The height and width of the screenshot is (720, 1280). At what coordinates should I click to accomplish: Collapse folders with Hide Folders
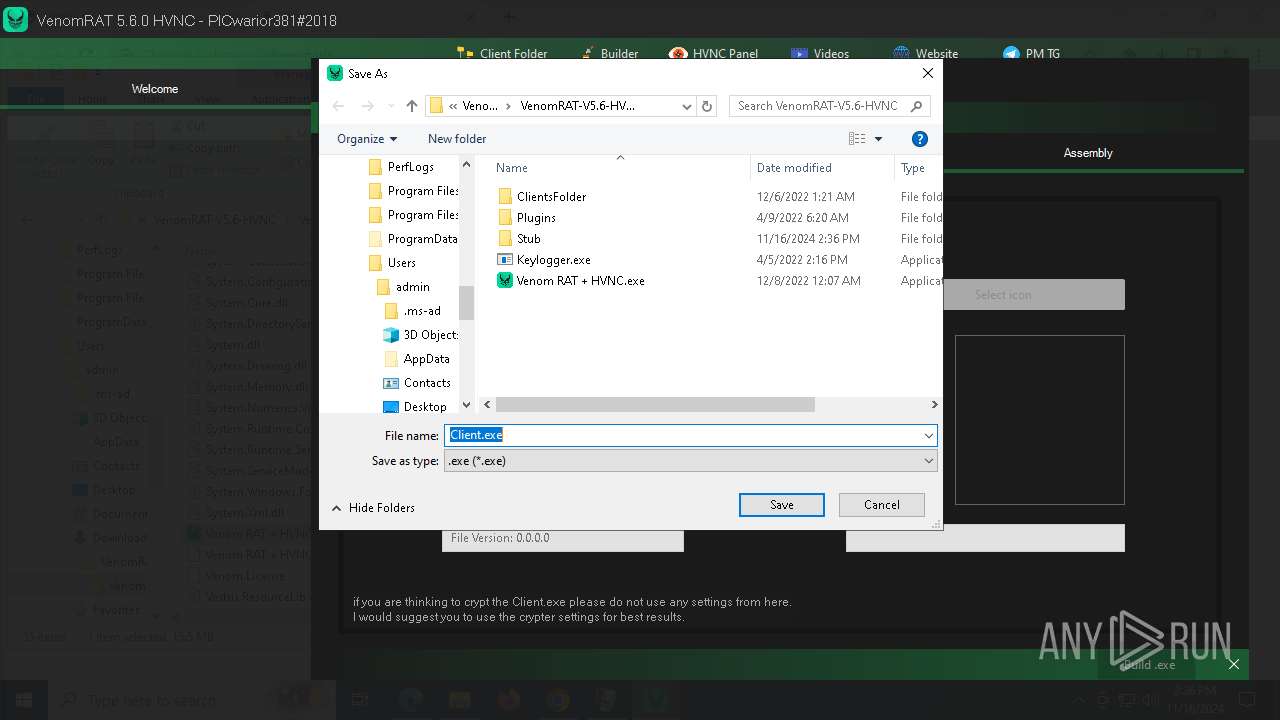373,508
